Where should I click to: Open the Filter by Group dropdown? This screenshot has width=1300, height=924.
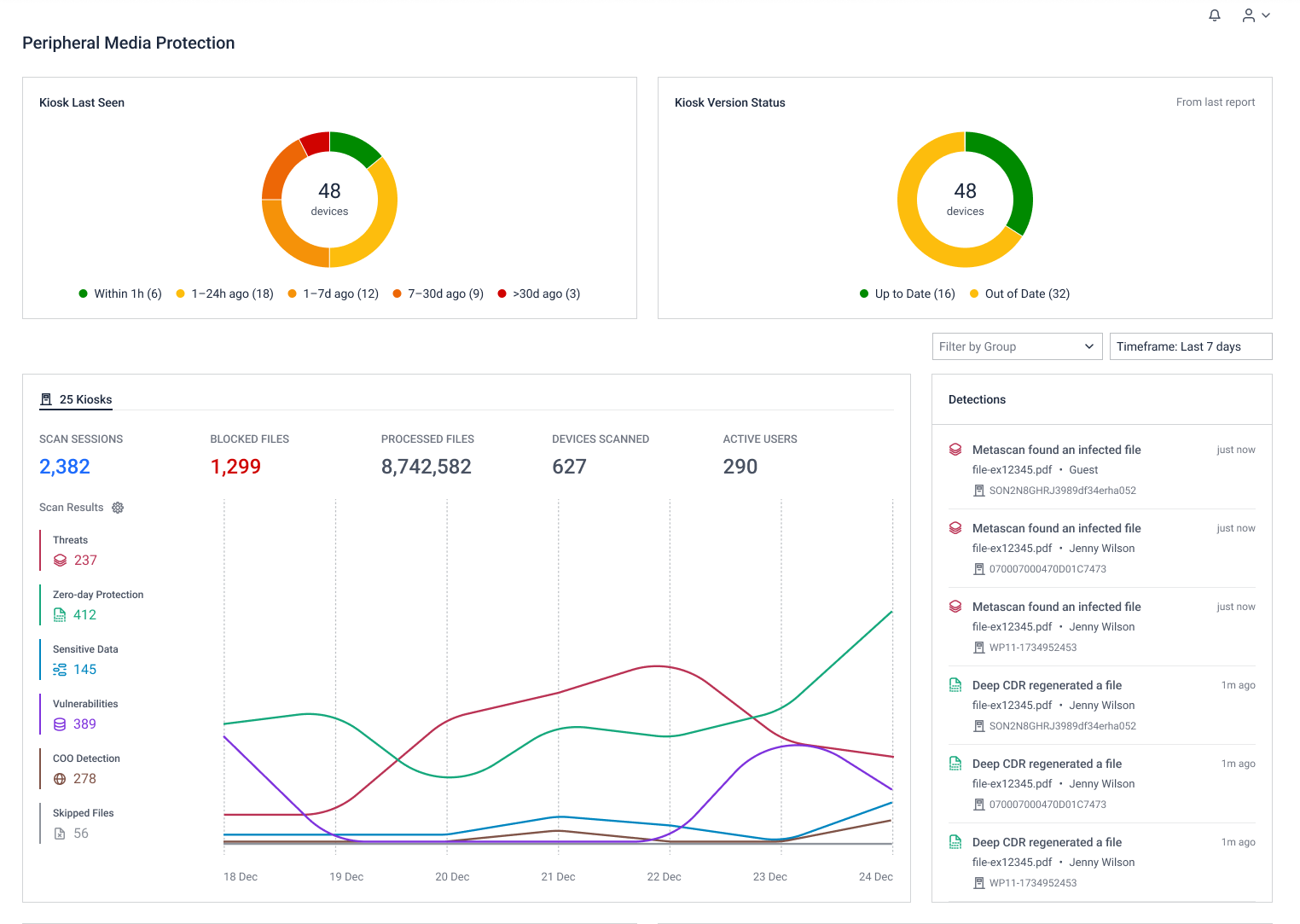[x=1016, y=346]
